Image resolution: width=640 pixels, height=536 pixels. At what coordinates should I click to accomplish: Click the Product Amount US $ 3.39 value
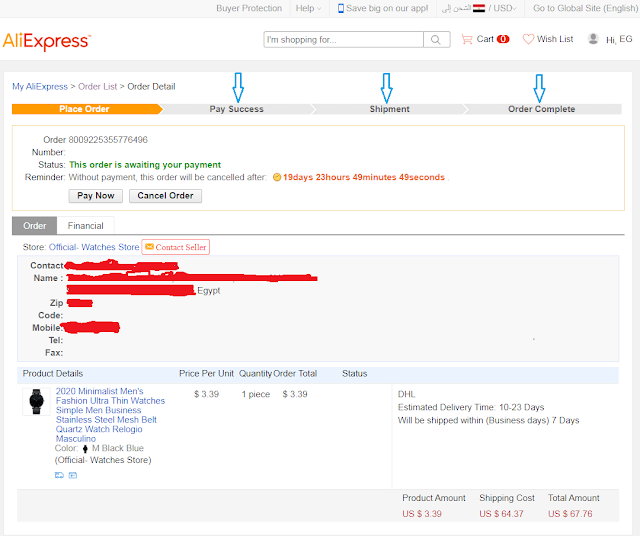(422, 514)
